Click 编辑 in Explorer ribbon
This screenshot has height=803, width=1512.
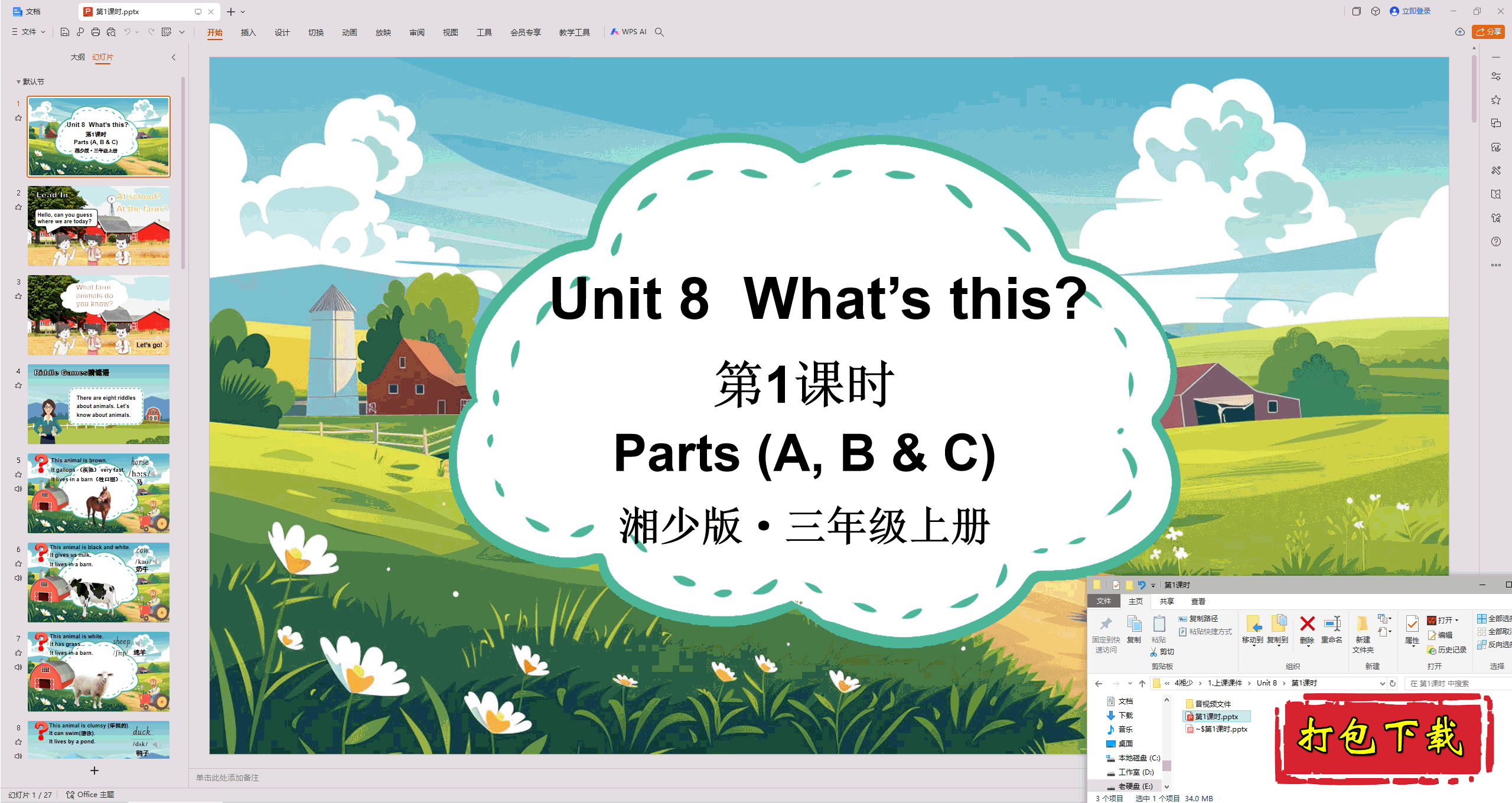pos(1440,635)
